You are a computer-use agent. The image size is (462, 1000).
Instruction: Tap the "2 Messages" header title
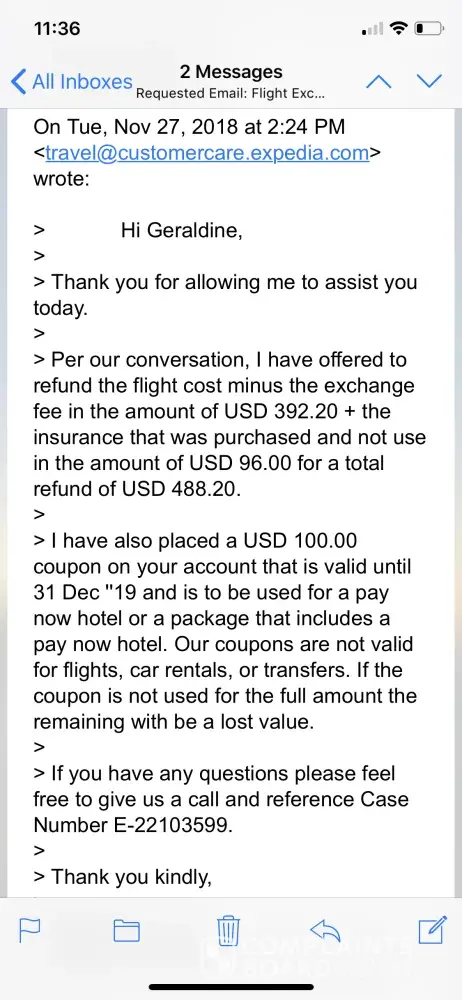point(231,71)
